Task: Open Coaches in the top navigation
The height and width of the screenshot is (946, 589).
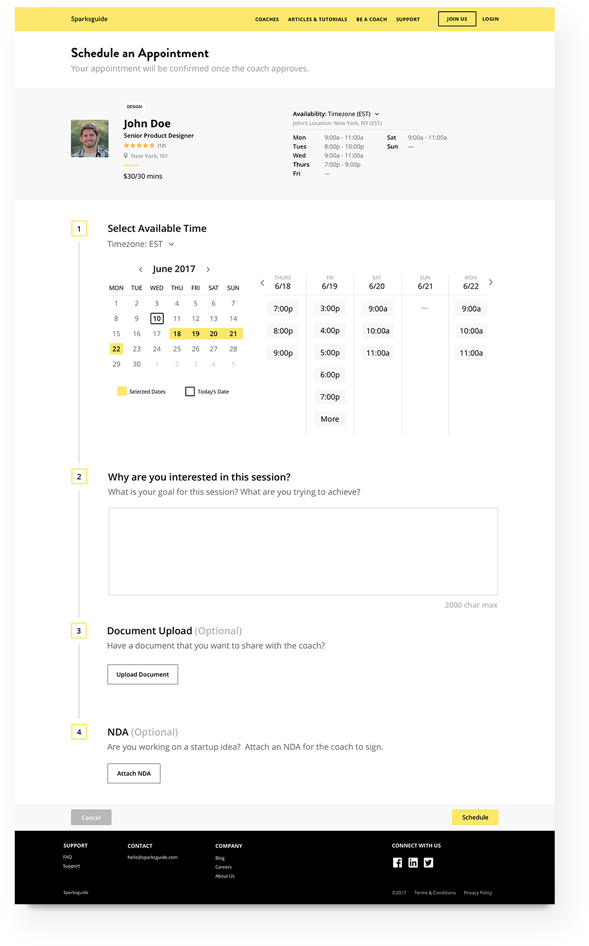Action: coord(267,19)
